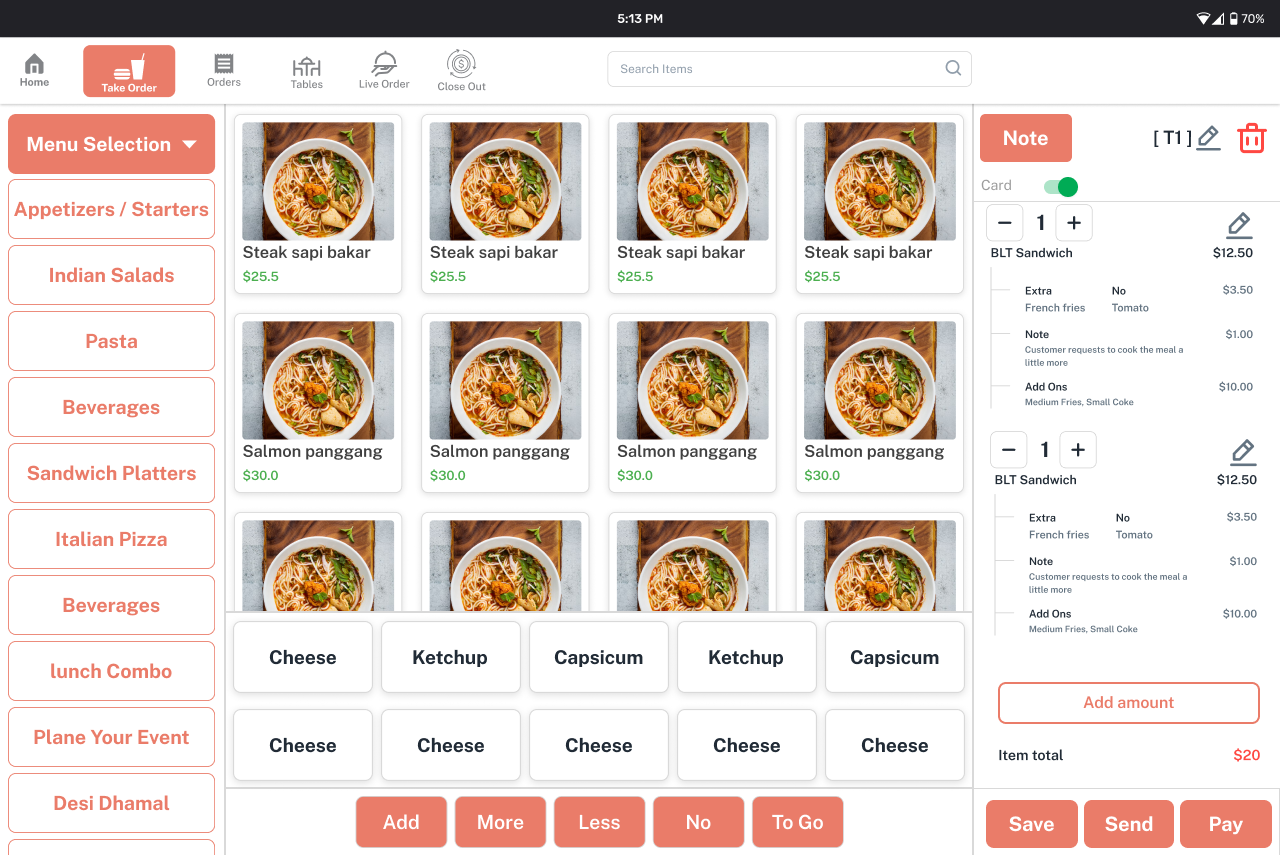Select the Italian Pizza category

[x=111, y=539]
